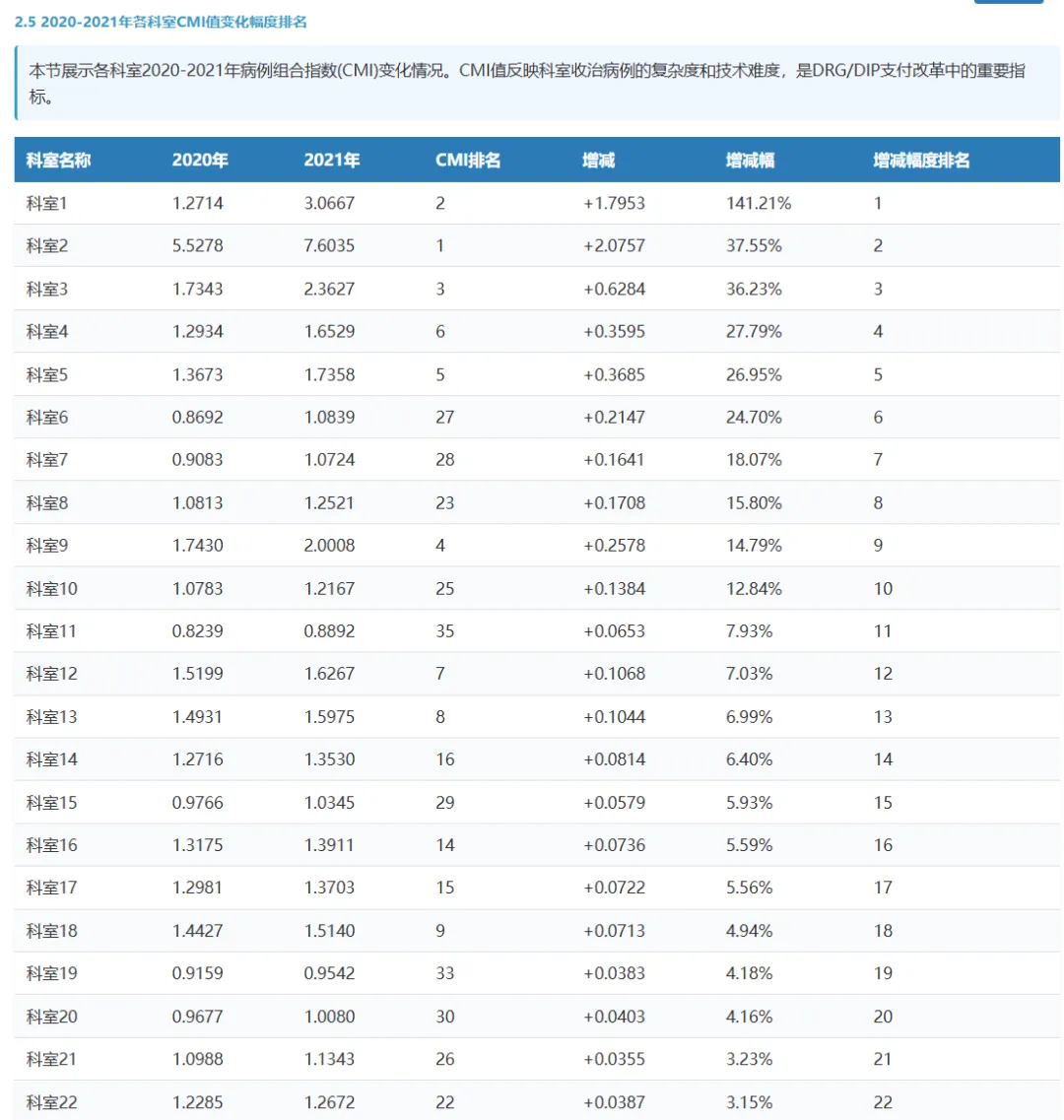Select the row label 科室5
The height and width of the screenshot is (1120, 1064).
47,374
